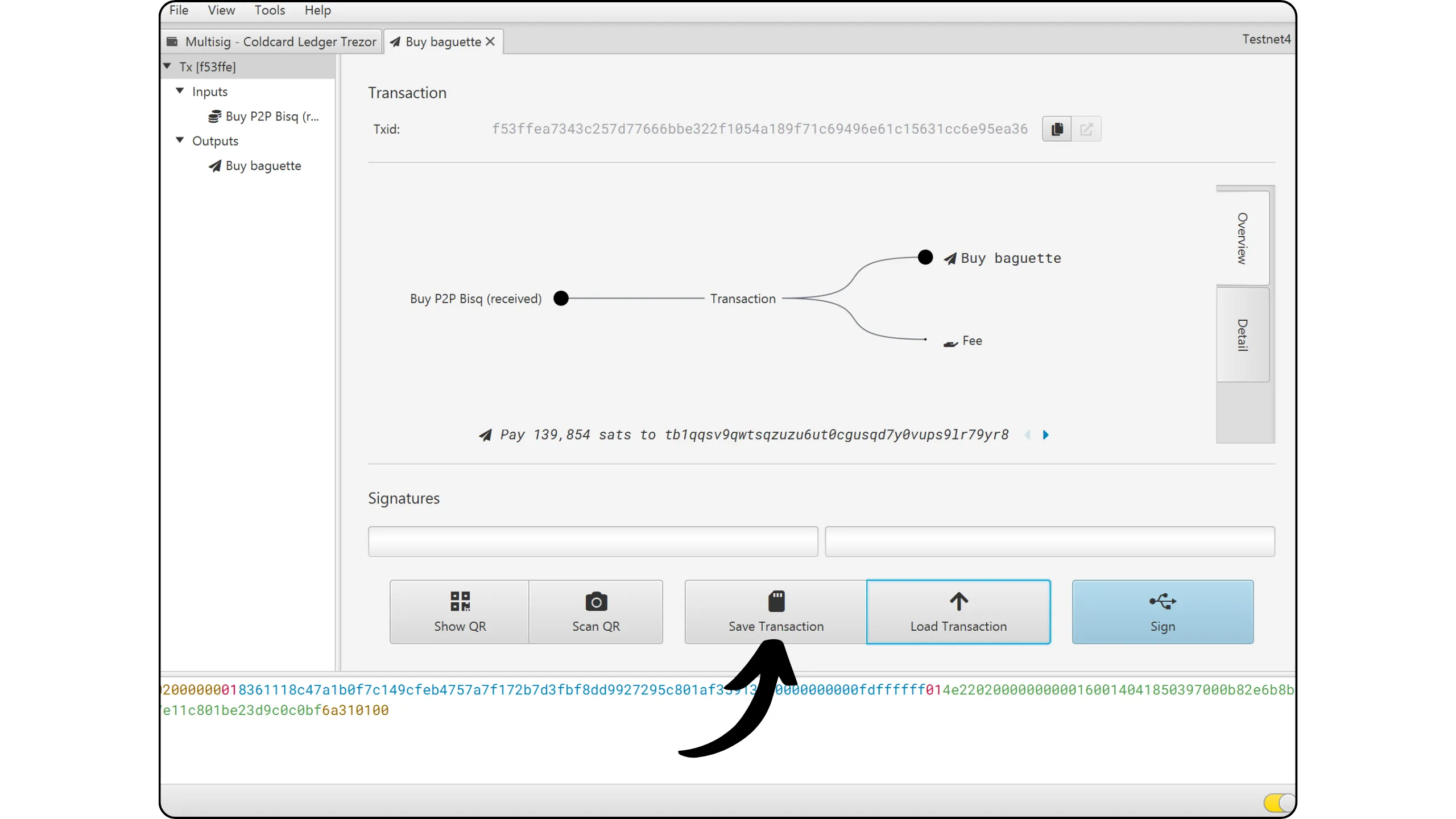1456x819 pixels.
Task: Collapse the Inputs tree node
Action: 180,91
